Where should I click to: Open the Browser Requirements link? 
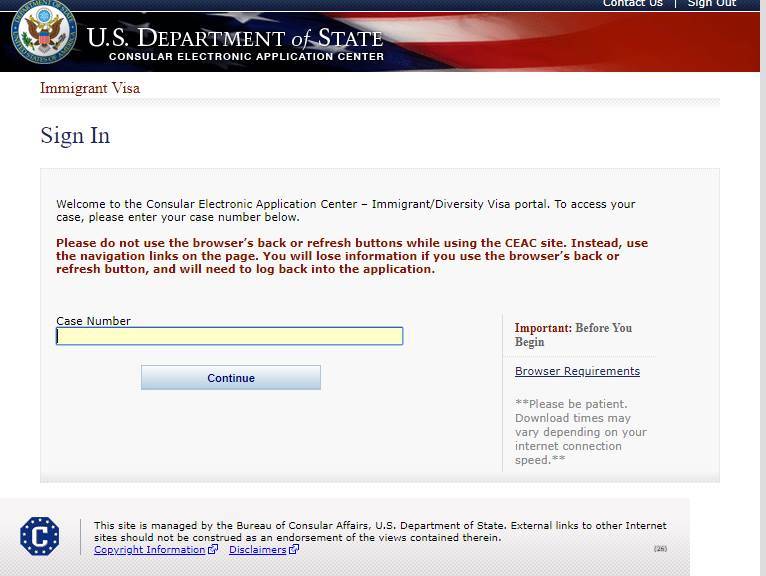tap(577, 371)
